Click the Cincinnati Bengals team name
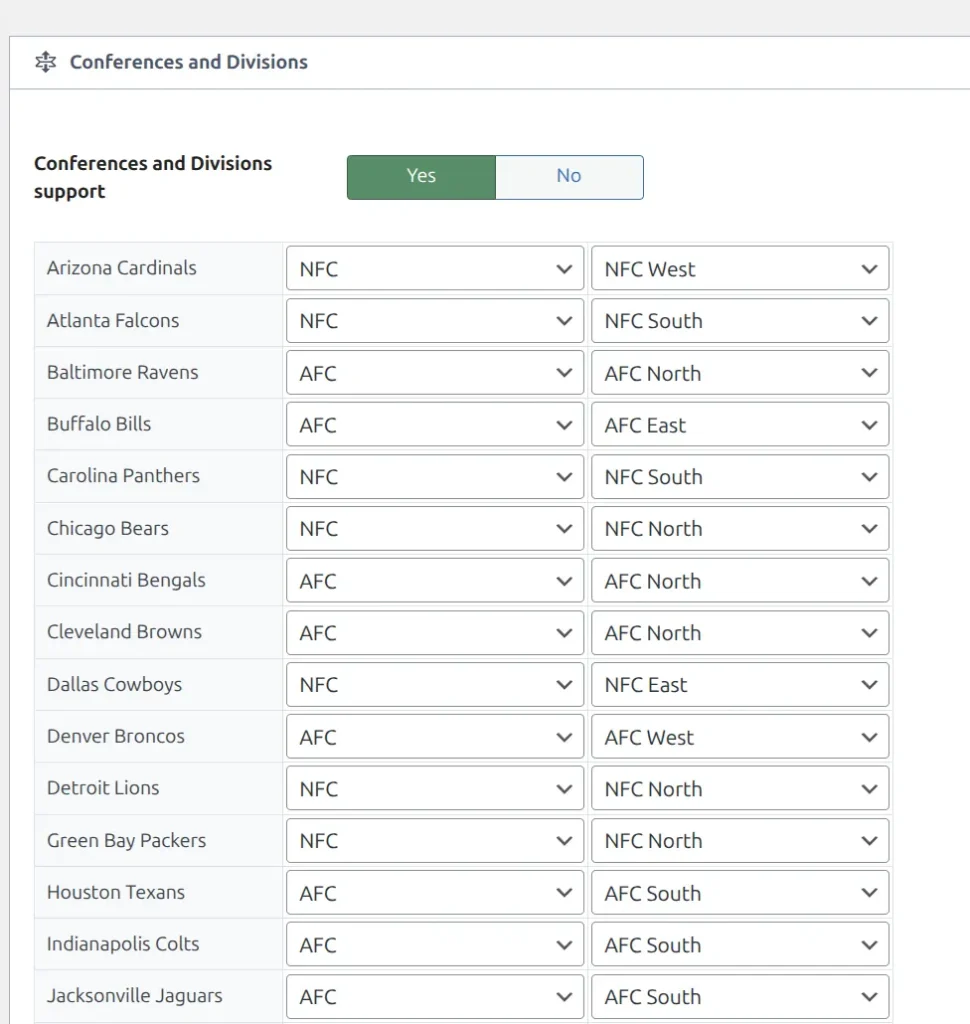 point(126,580)
